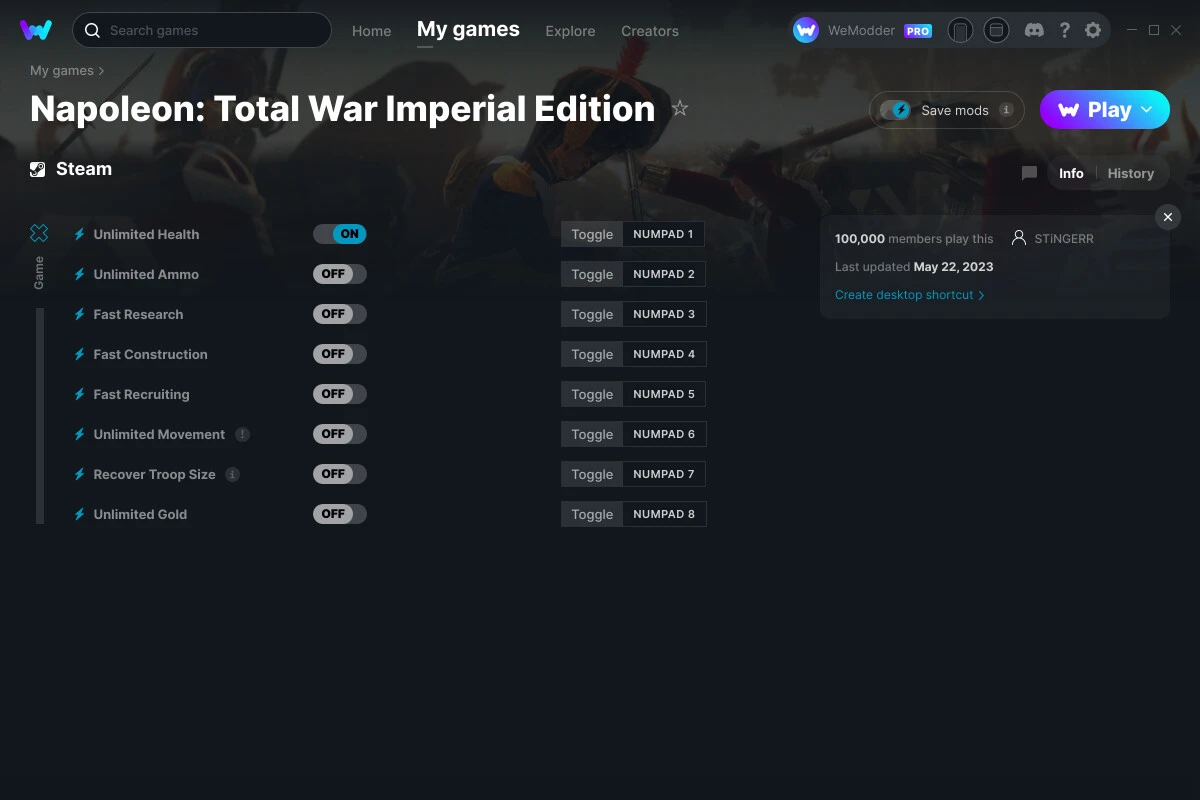1200x800 pixels.
Task: Show the info tooltip next to Unlimited Movement
Action: [x=242, y=434]
